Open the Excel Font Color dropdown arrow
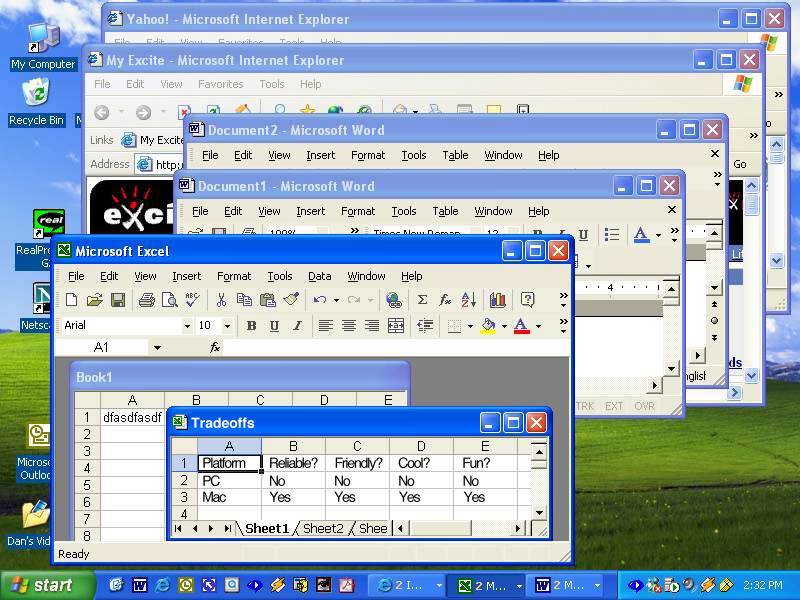Screen dimensions: 800x600 [x=538, y=326]
